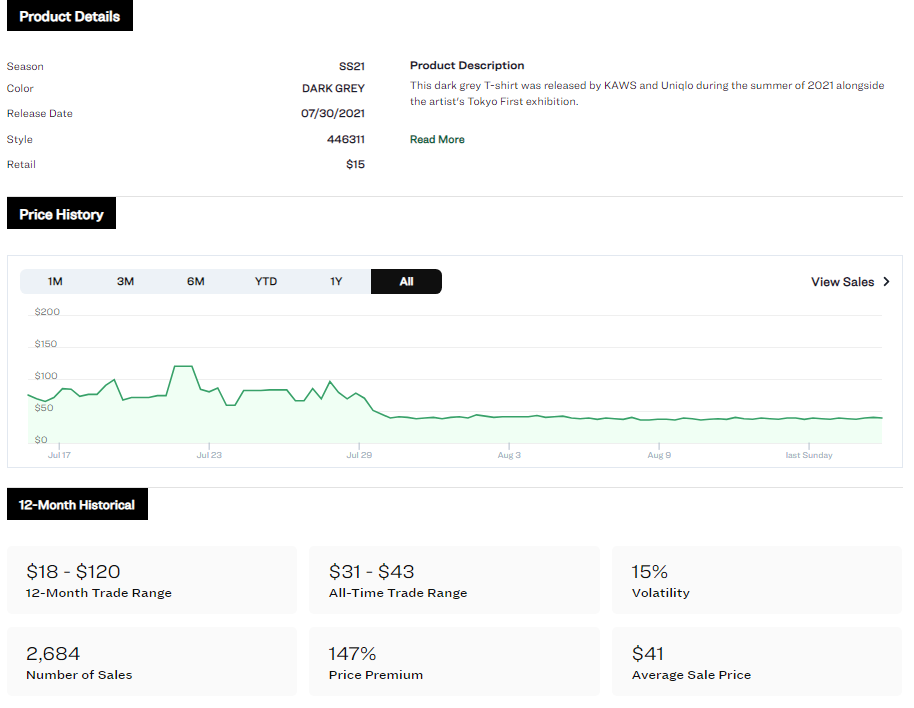Click the SS21 season value

[351, 66]
